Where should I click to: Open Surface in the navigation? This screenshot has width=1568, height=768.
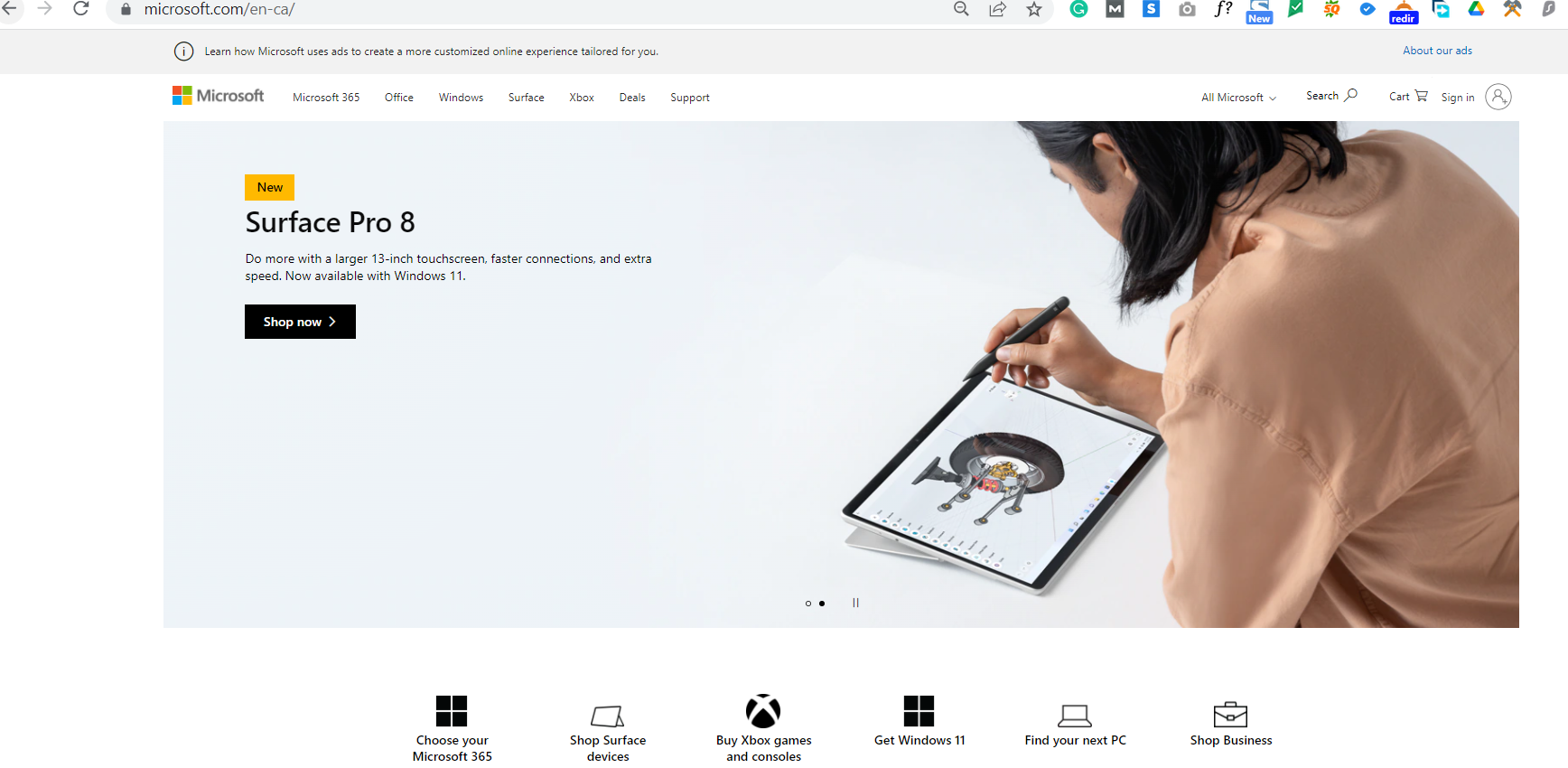tap(526, 98)
